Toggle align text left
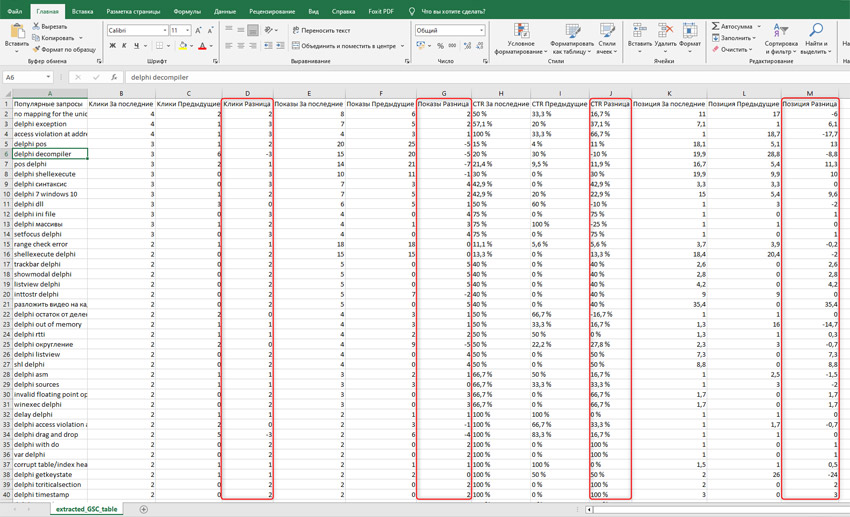 click(229, 46)
